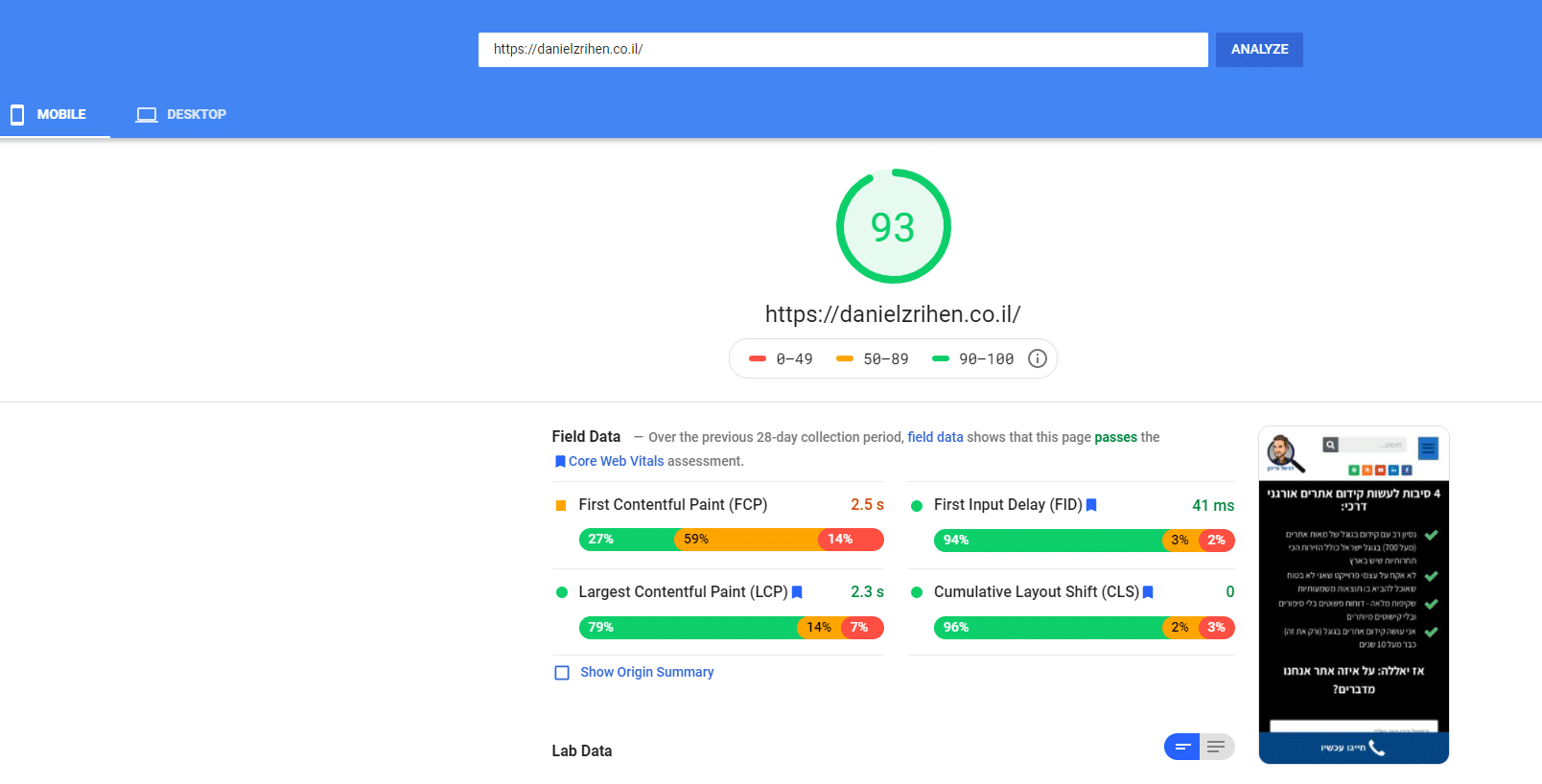Focus the URL input field
The image size is (1542, 784).
[843, 50]
